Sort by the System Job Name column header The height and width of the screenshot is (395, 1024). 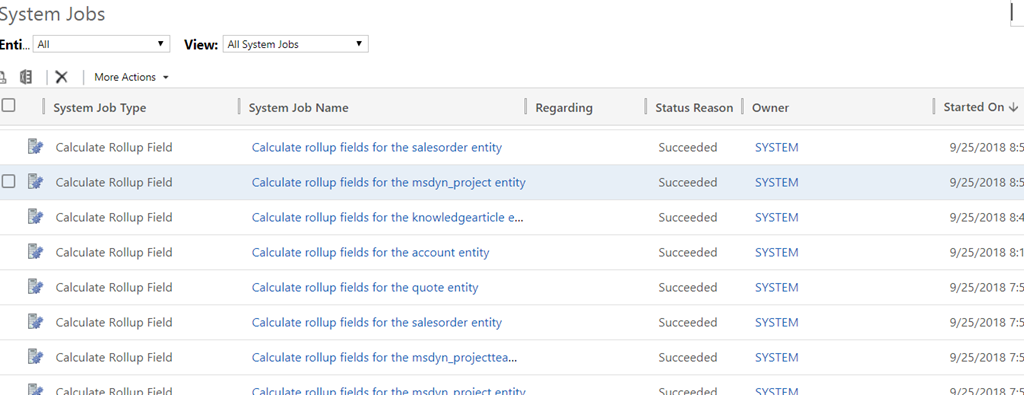click(298, 108)
